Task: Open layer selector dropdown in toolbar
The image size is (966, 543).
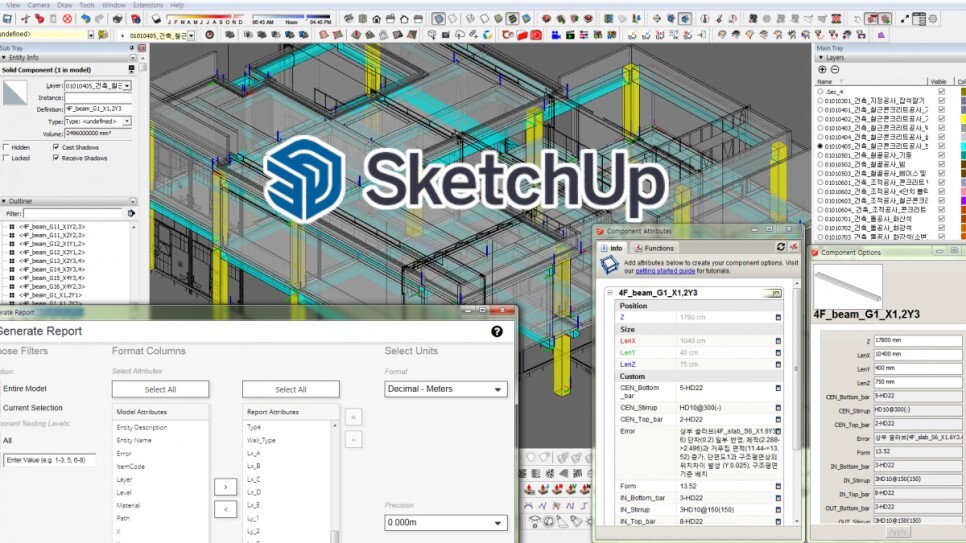Action: coord(191,36)
